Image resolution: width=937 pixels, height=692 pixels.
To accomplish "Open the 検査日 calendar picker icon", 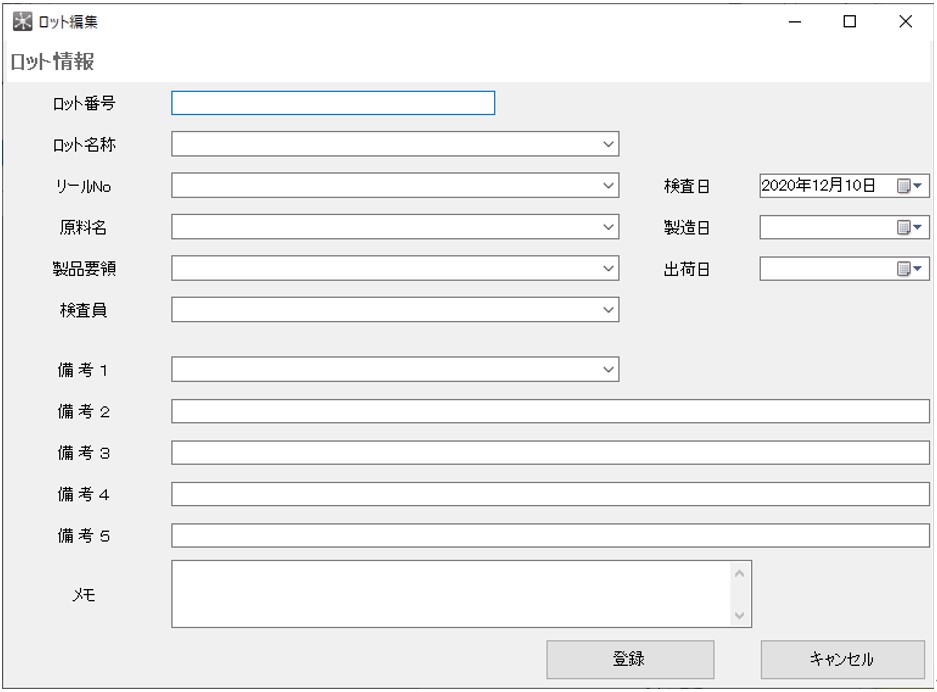I will point(908,186).
